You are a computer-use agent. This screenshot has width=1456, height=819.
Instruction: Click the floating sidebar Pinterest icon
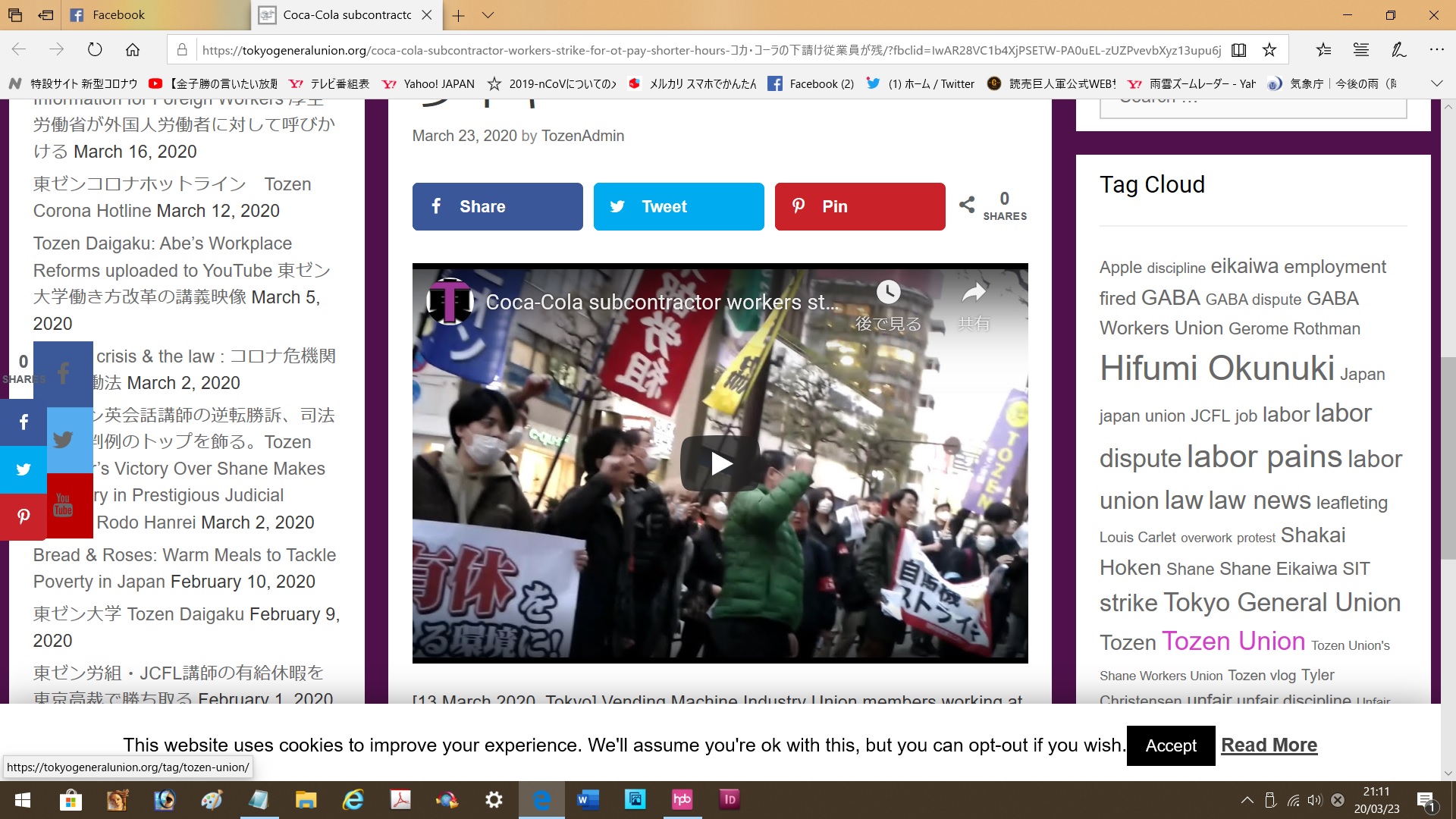[24, 516]
